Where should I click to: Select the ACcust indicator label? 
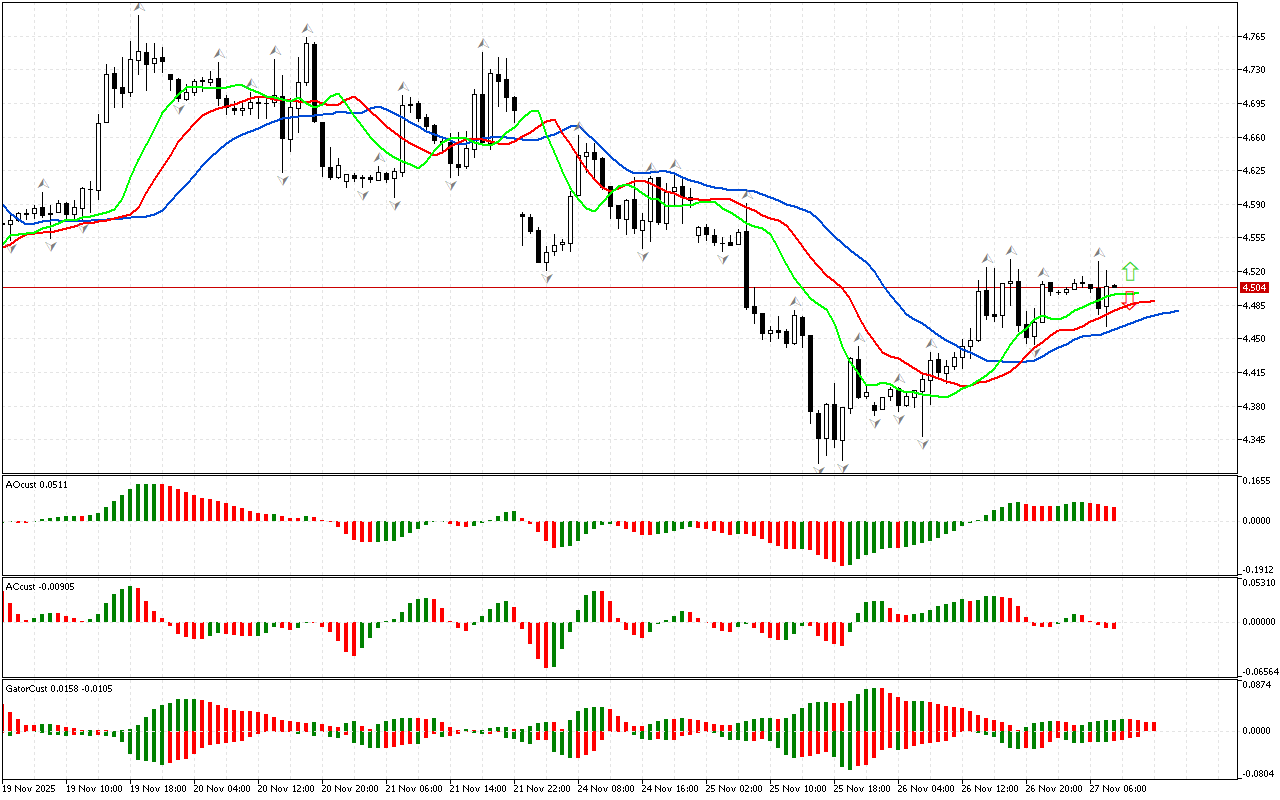point(40,585)
